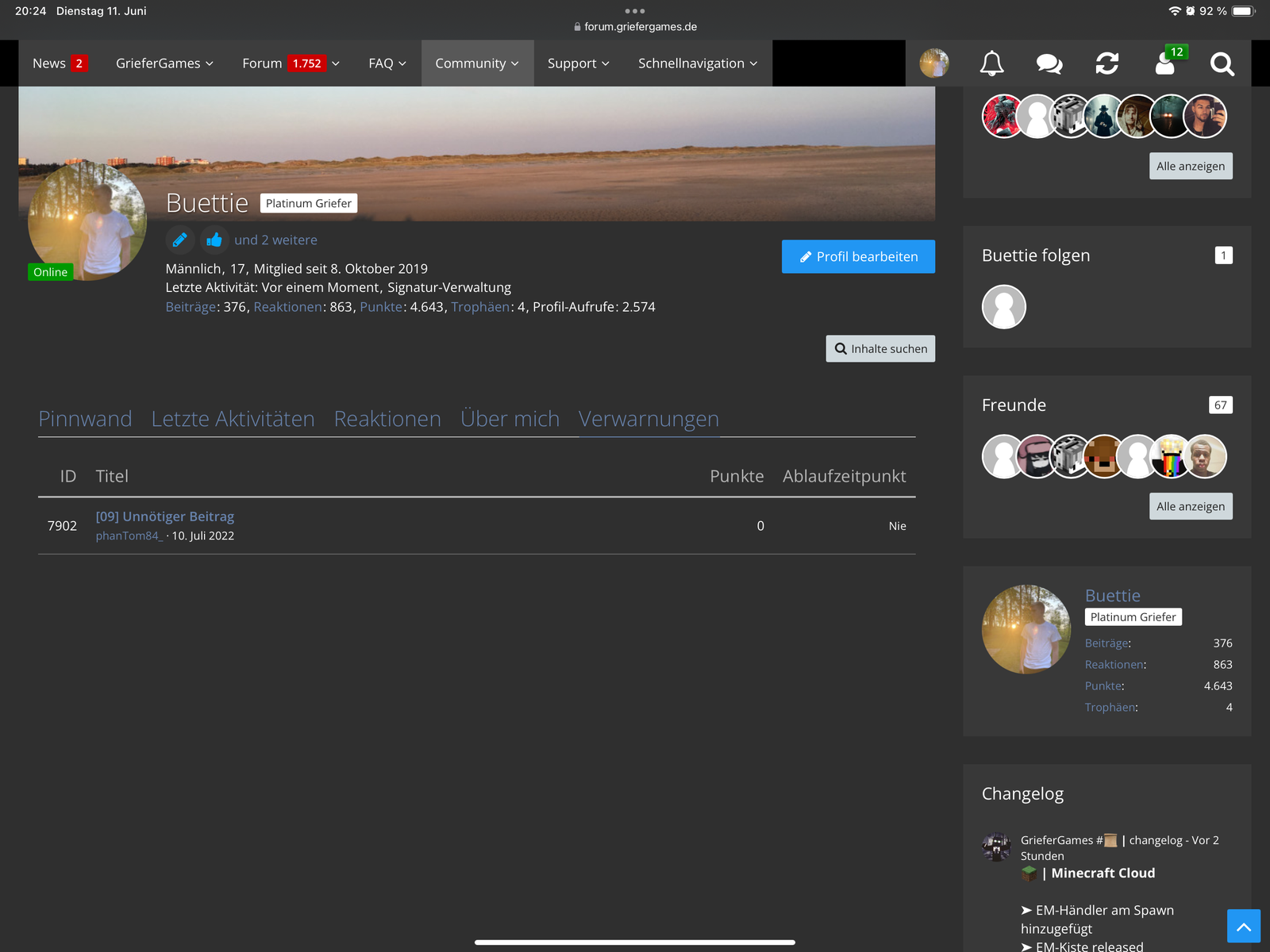Open the Unnötiger Beitrag warning link

tap(165, 516)
